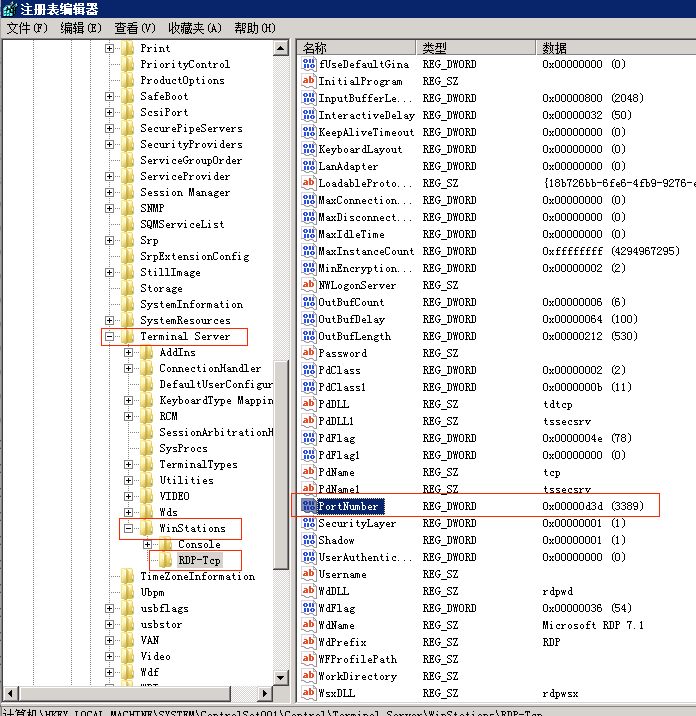Collapse the Terminal Server tree node
696x716 pixels.
109,337
